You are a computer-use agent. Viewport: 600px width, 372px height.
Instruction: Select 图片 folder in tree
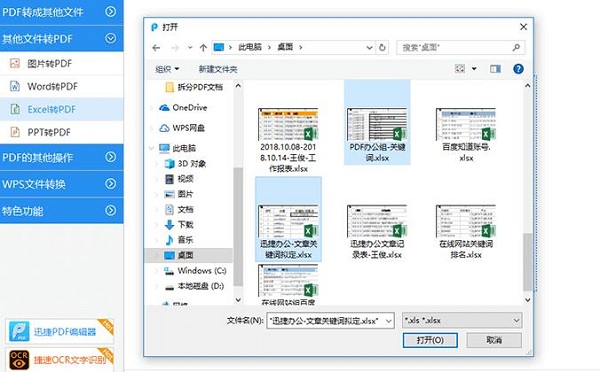click(x=179, y=194)
